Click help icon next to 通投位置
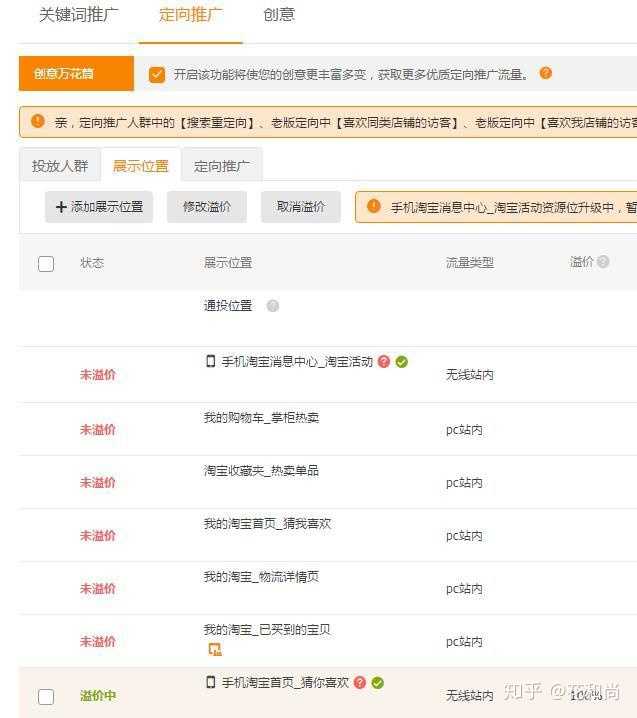Image resolution: width=637 pixels, height=718 pixels. click(273, 306)
